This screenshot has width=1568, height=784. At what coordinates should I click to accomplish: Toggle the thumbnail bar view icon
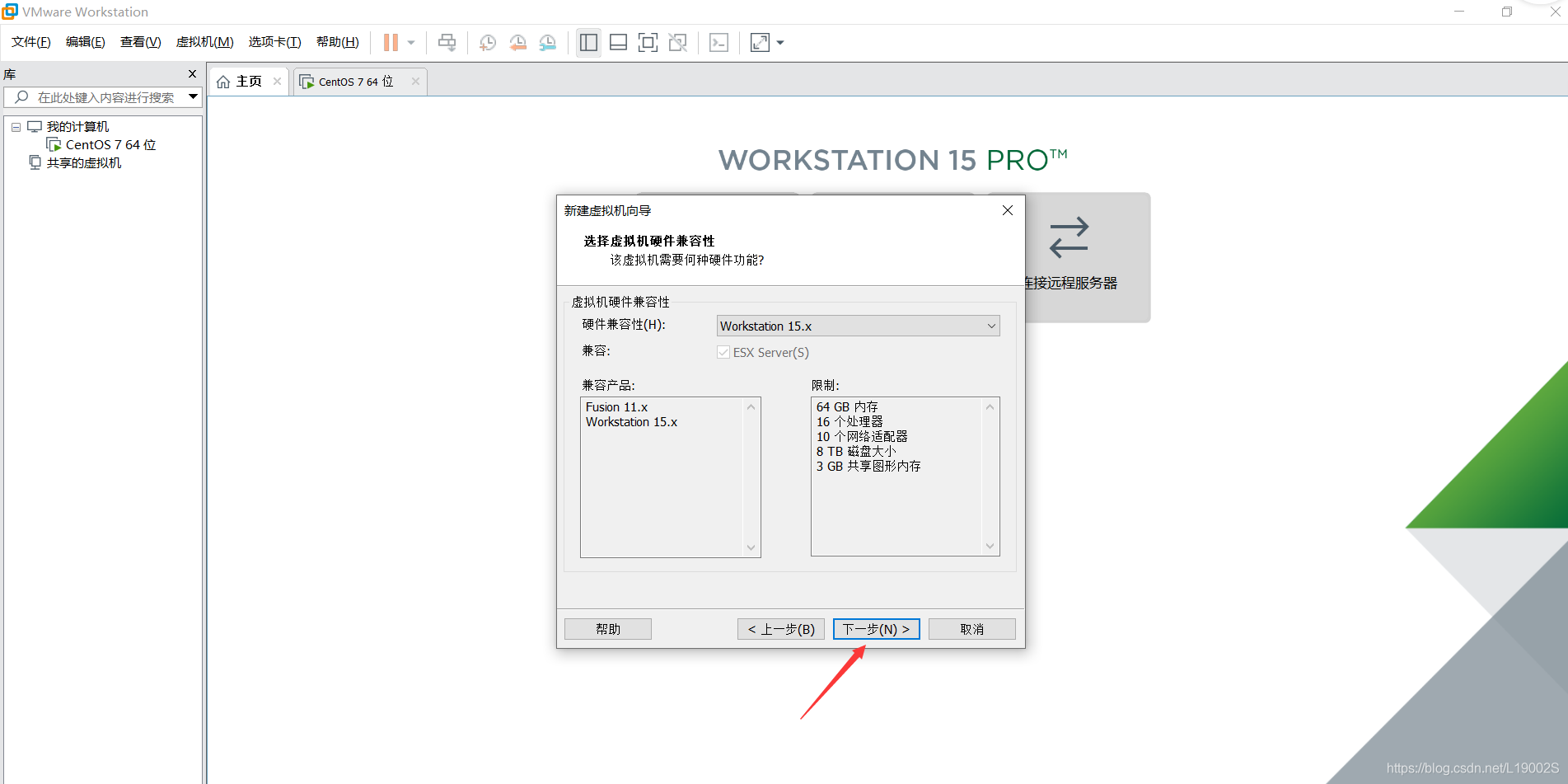coord(618,42)
